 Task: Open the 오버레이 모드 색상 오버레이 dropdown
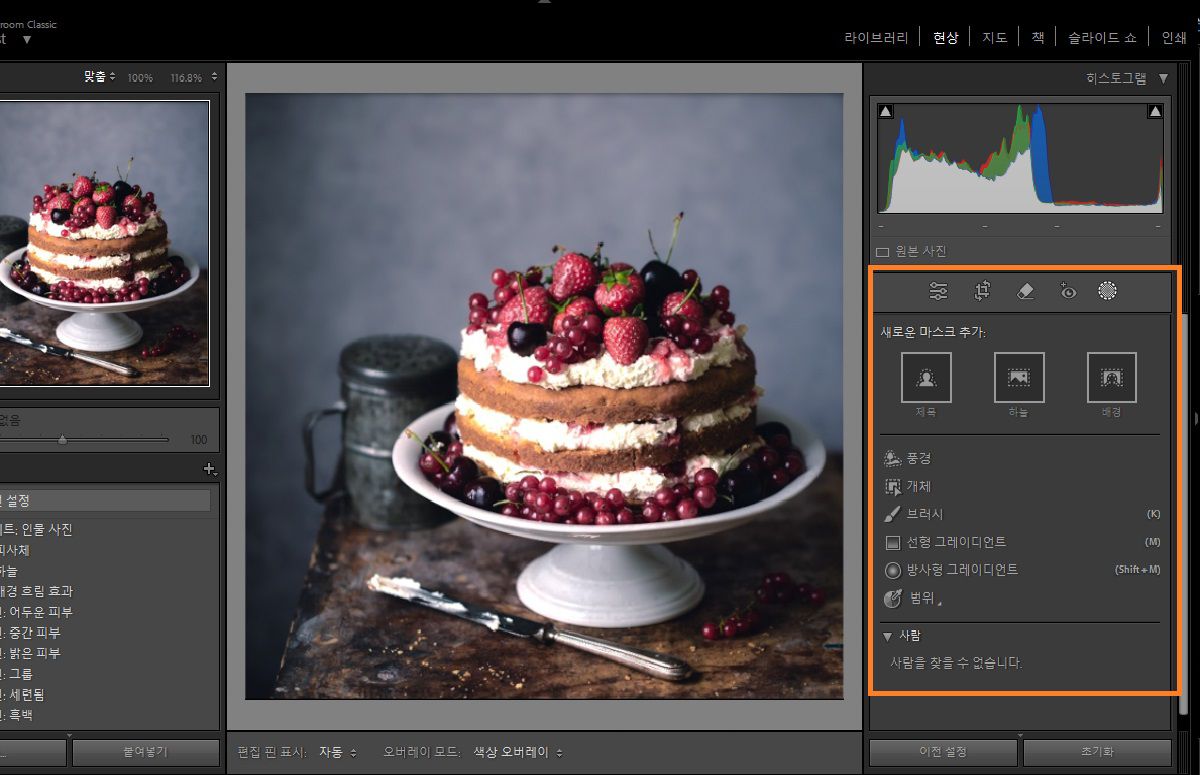tap(518, 752)
